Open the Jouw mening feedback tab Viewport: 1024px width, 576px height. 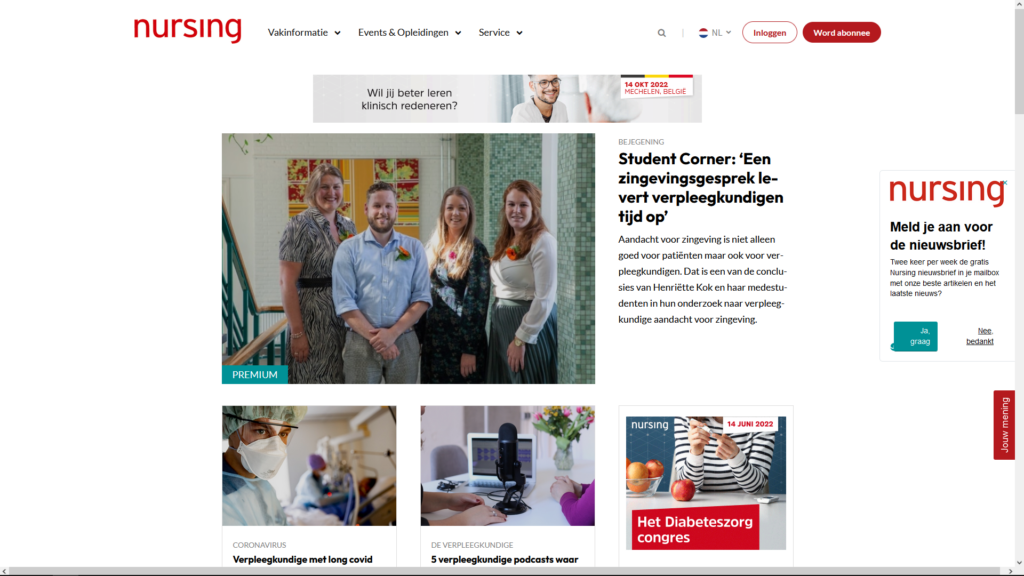pos(1004,425)
